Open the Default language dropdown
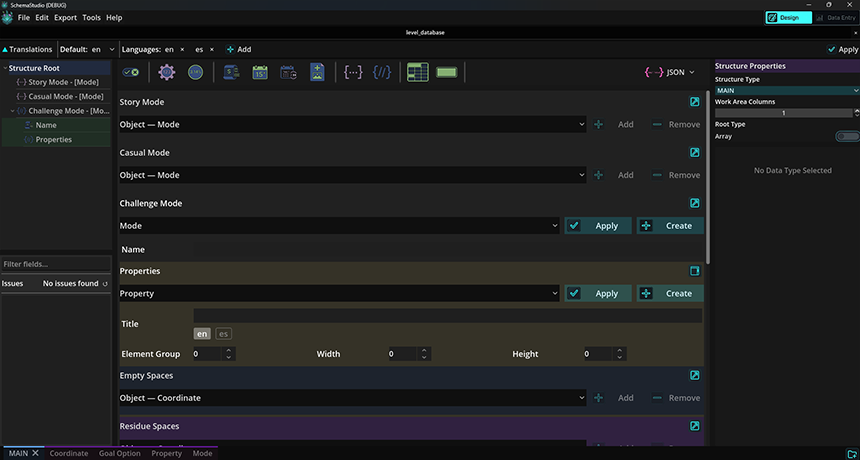The height and width of the screenshot is (460, 860). pos(103,49)
